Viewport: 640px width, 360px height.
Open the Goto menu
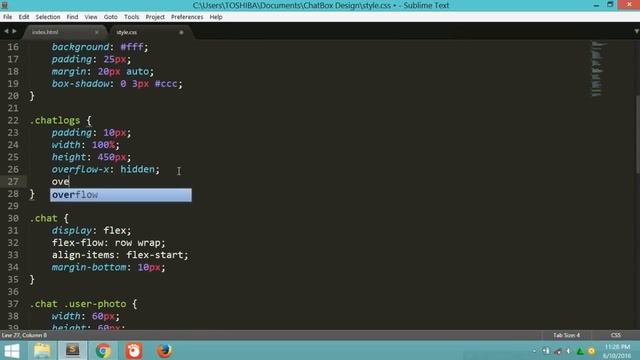coord(111,17)
